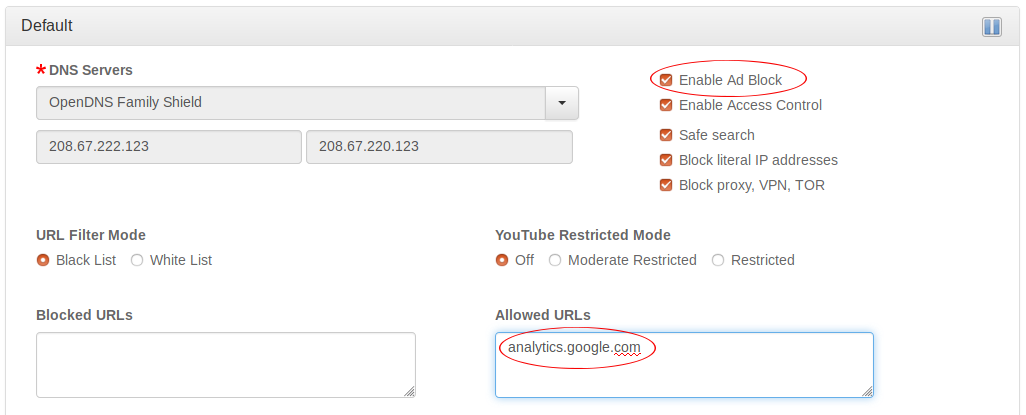
Task: Click inside the Blocked URLs text area
Action: 225,365
